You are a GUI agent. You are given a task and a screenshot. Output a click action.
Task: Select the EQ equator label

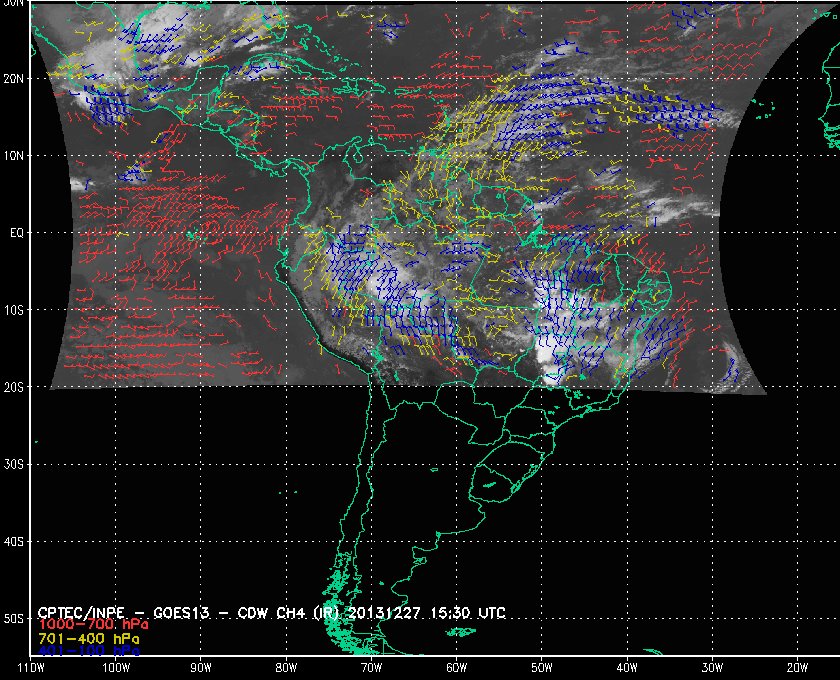[x=17, y=233]
